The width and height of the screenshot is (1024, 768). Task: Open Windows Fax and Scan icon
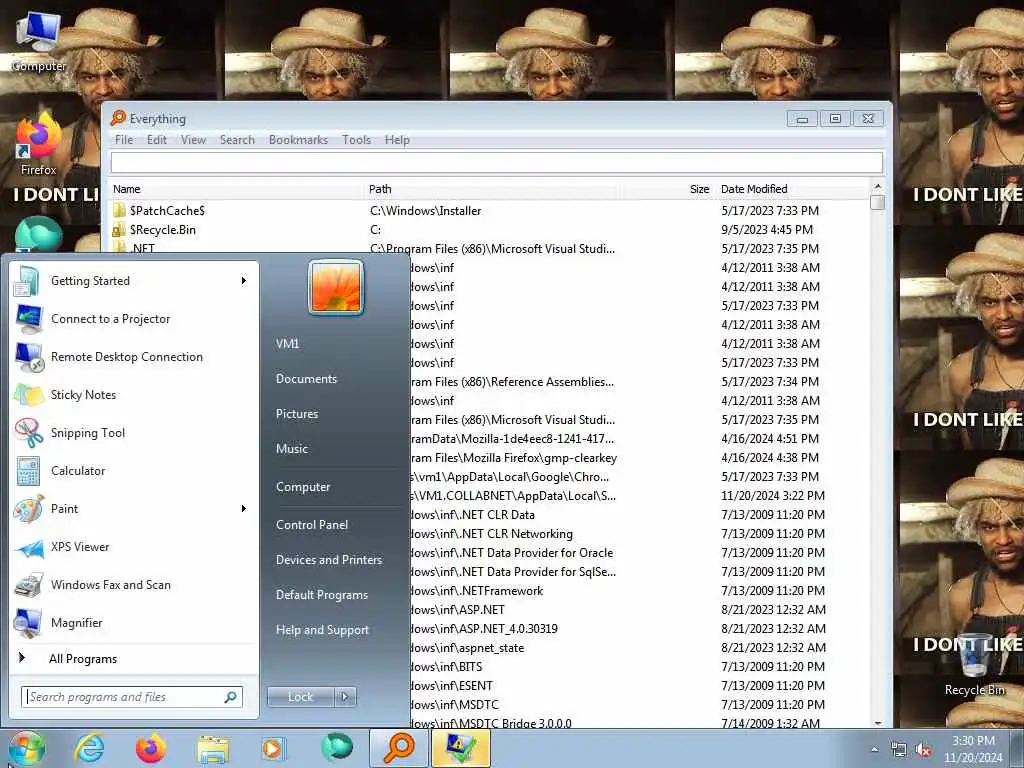(28, 585)
